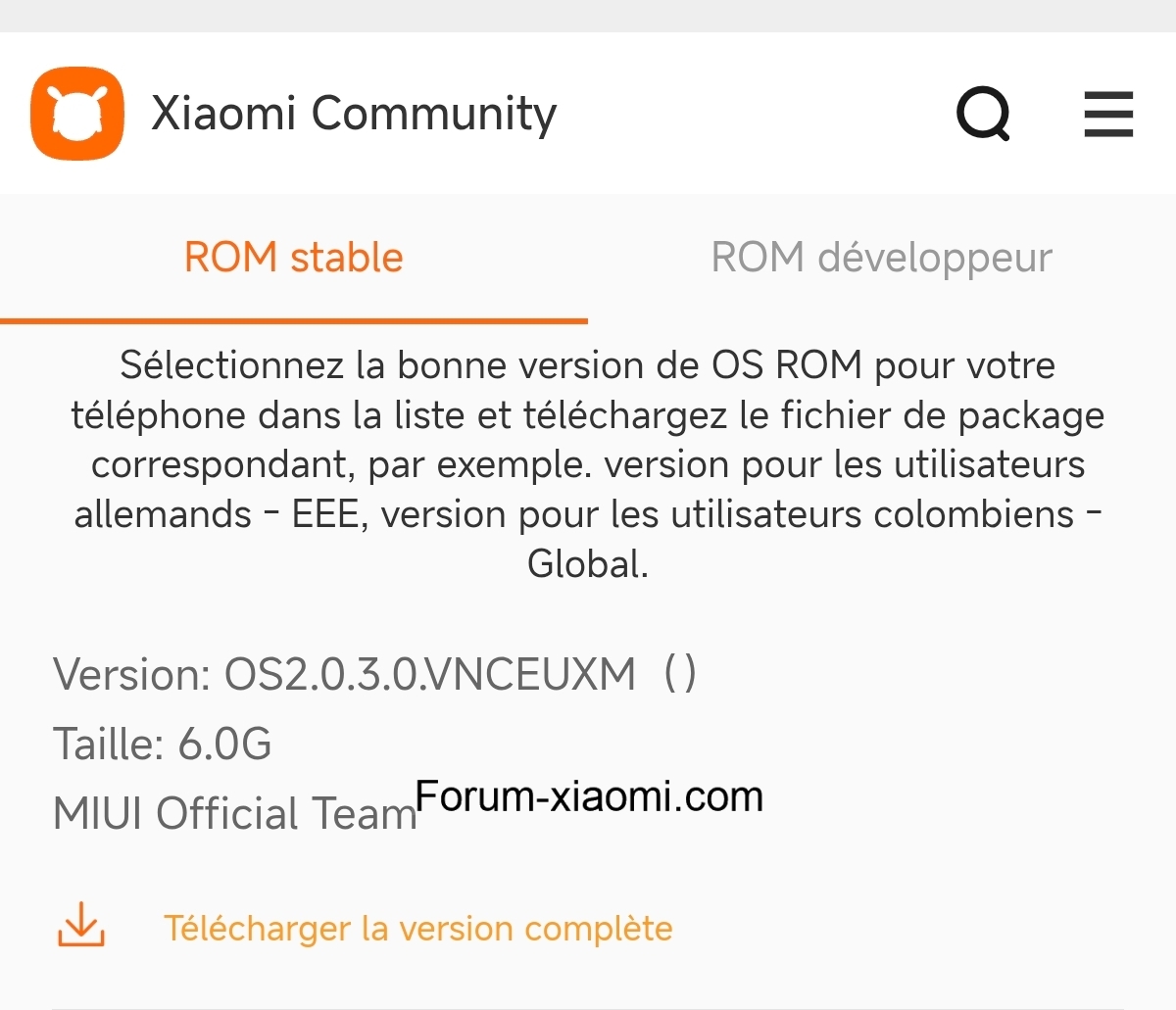The height and width of the screenshot is (1010, 1176).
Task: Click the empty parentheses after the version
Action: (680, 674)
